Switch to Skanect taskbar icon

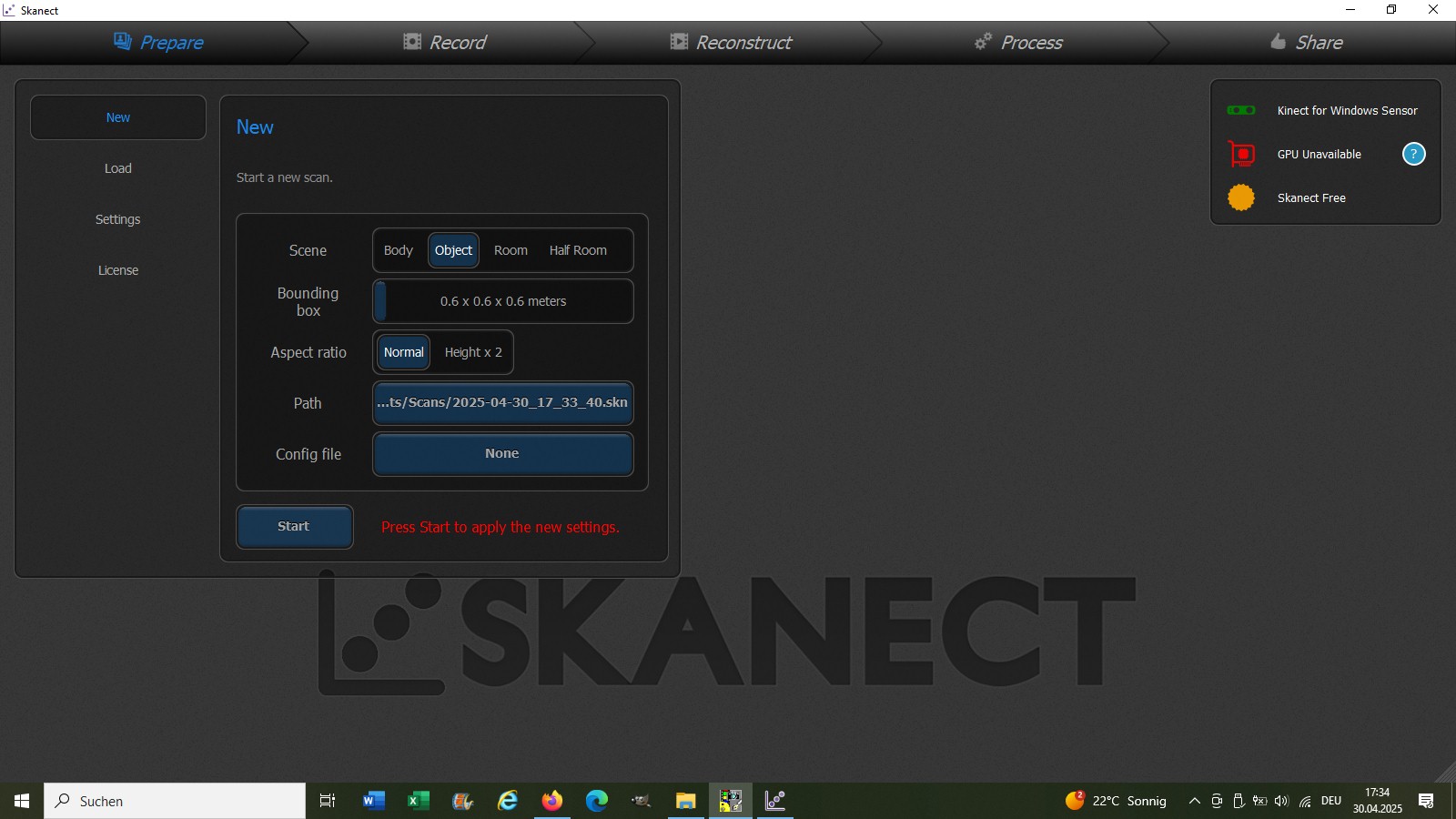tap(775, 801)
